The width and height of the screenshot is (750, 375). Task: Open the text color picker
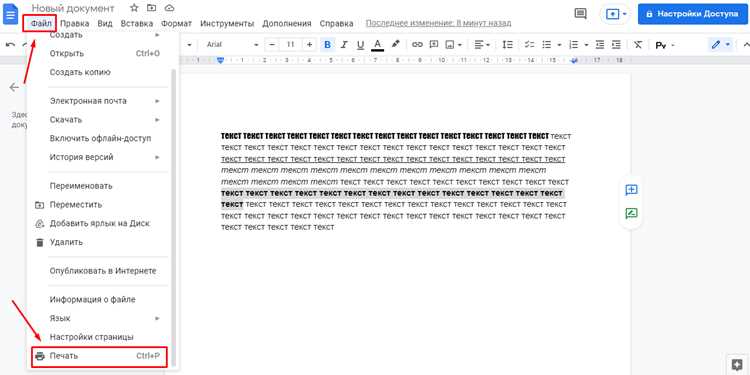point(377,44)
